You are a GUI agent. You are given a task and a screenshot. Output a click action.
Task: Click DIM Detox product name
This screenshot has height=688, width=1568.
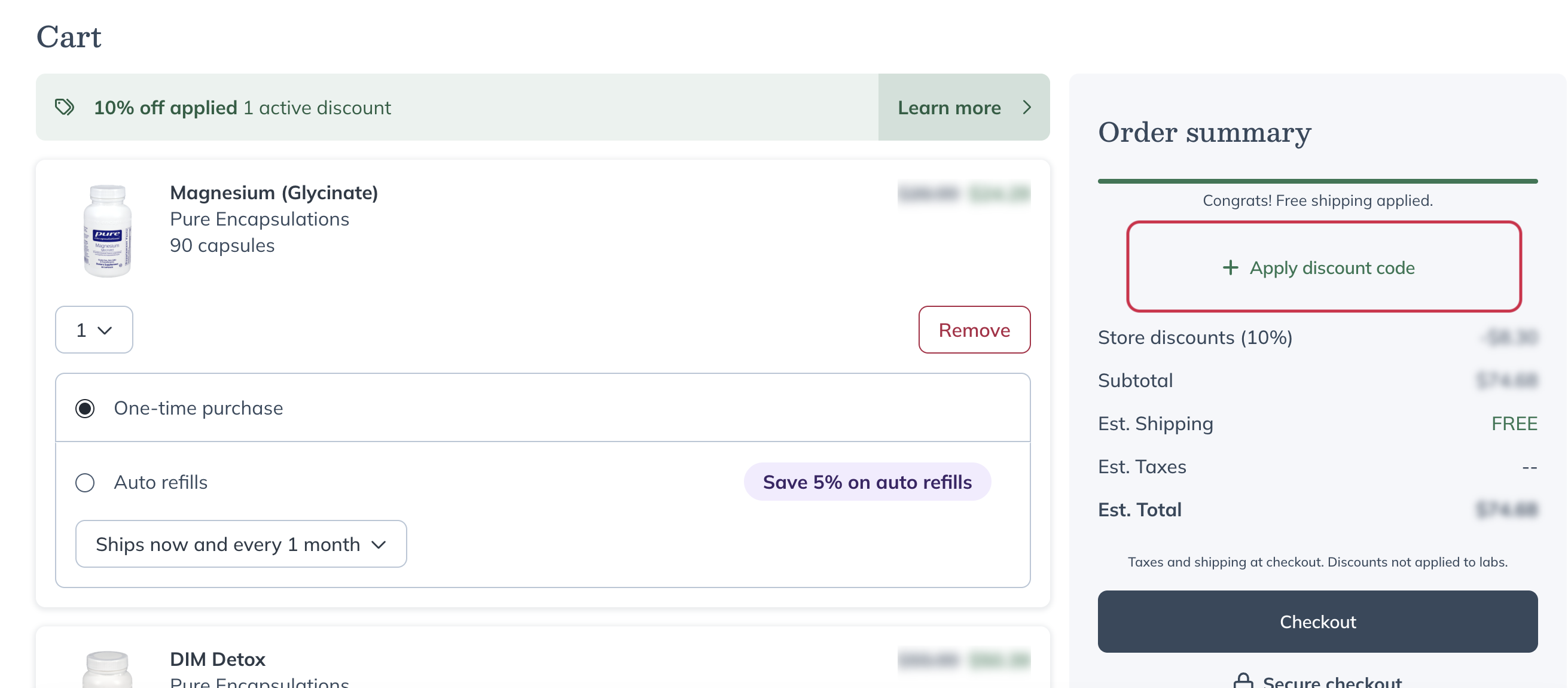217,659
